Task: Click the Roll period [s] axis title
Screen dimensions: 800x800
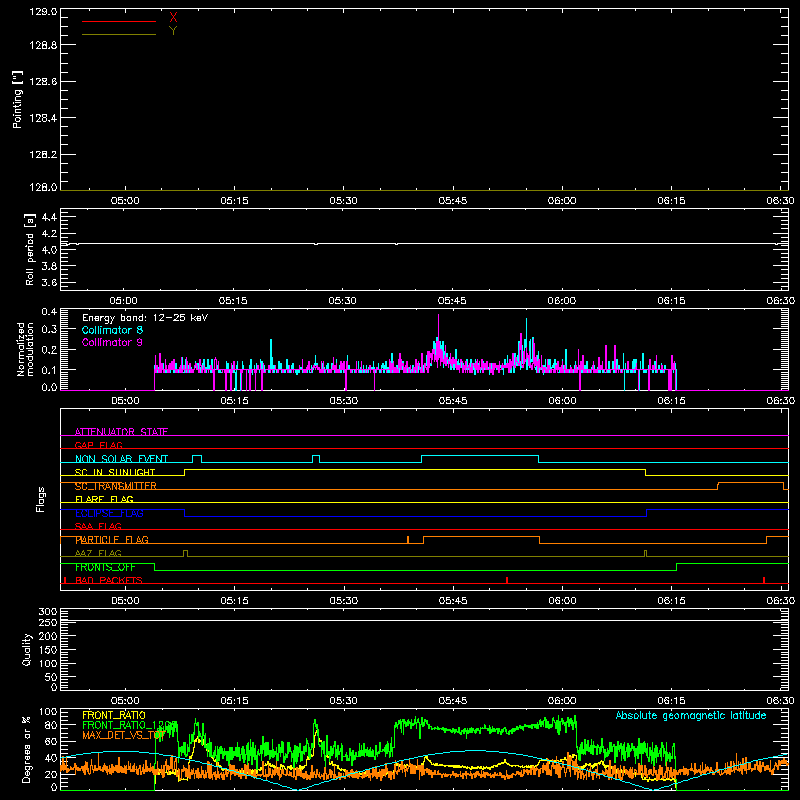Action: tap(29, 249)
